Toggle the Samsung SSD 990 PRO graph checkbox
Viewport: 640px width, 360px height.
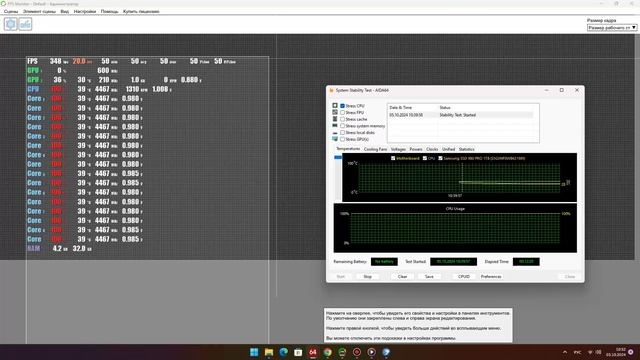tap(440, 158)
